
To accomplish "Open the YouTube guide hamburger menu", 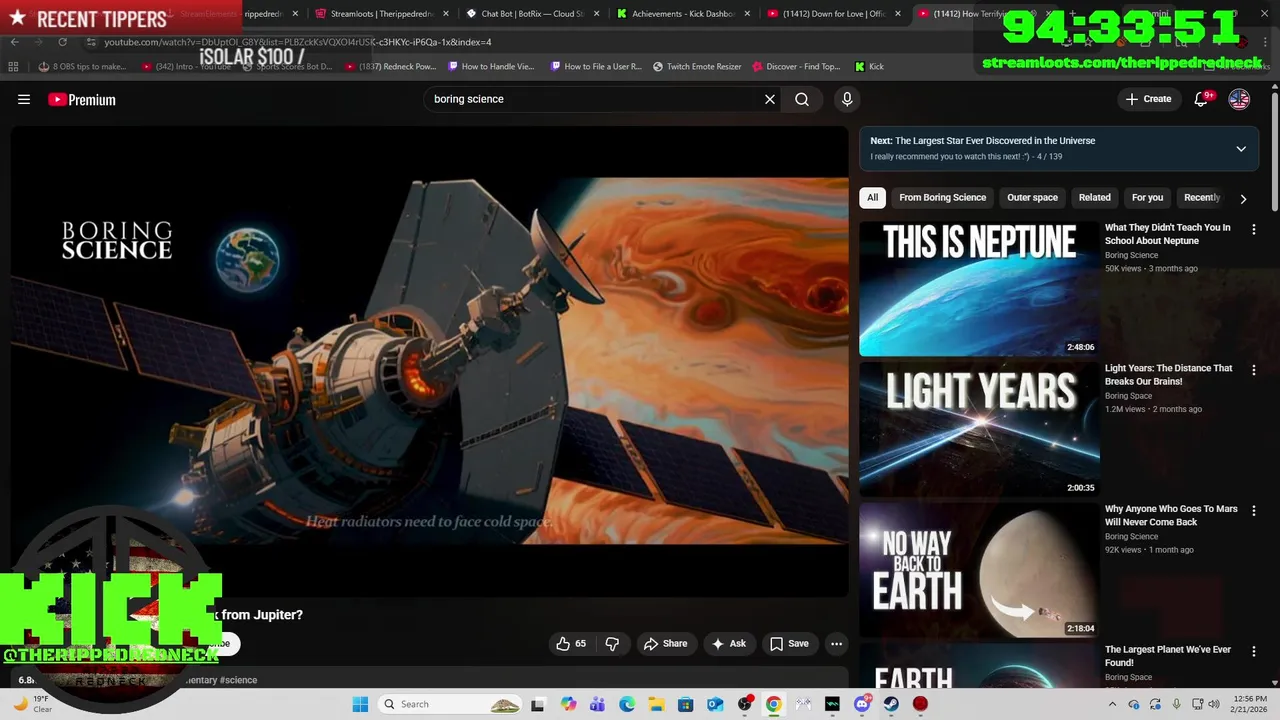I will coord(24,99).
